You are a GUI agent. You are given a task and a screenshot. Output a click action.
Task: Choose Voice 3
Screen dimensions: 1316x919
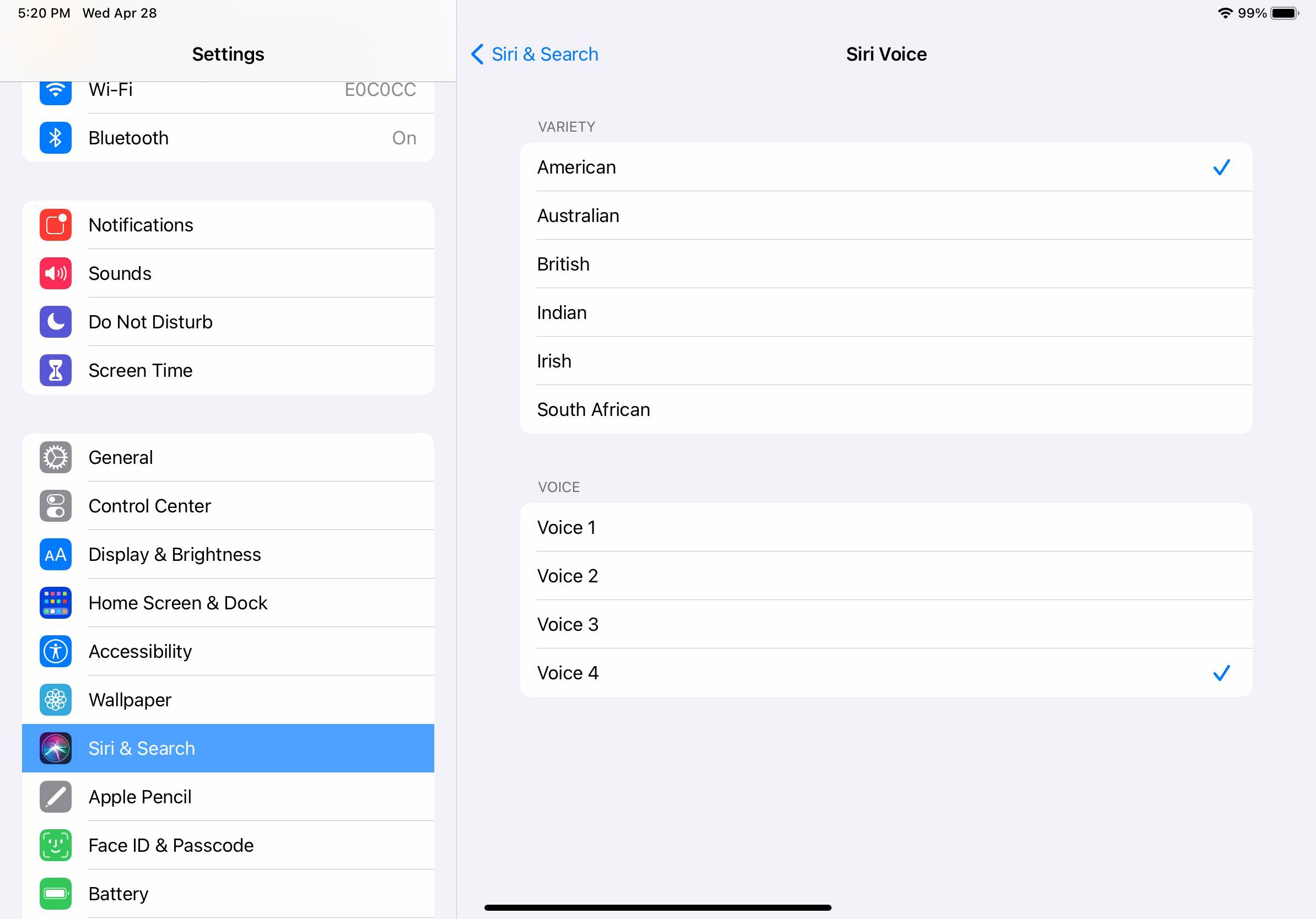point(886,624)
